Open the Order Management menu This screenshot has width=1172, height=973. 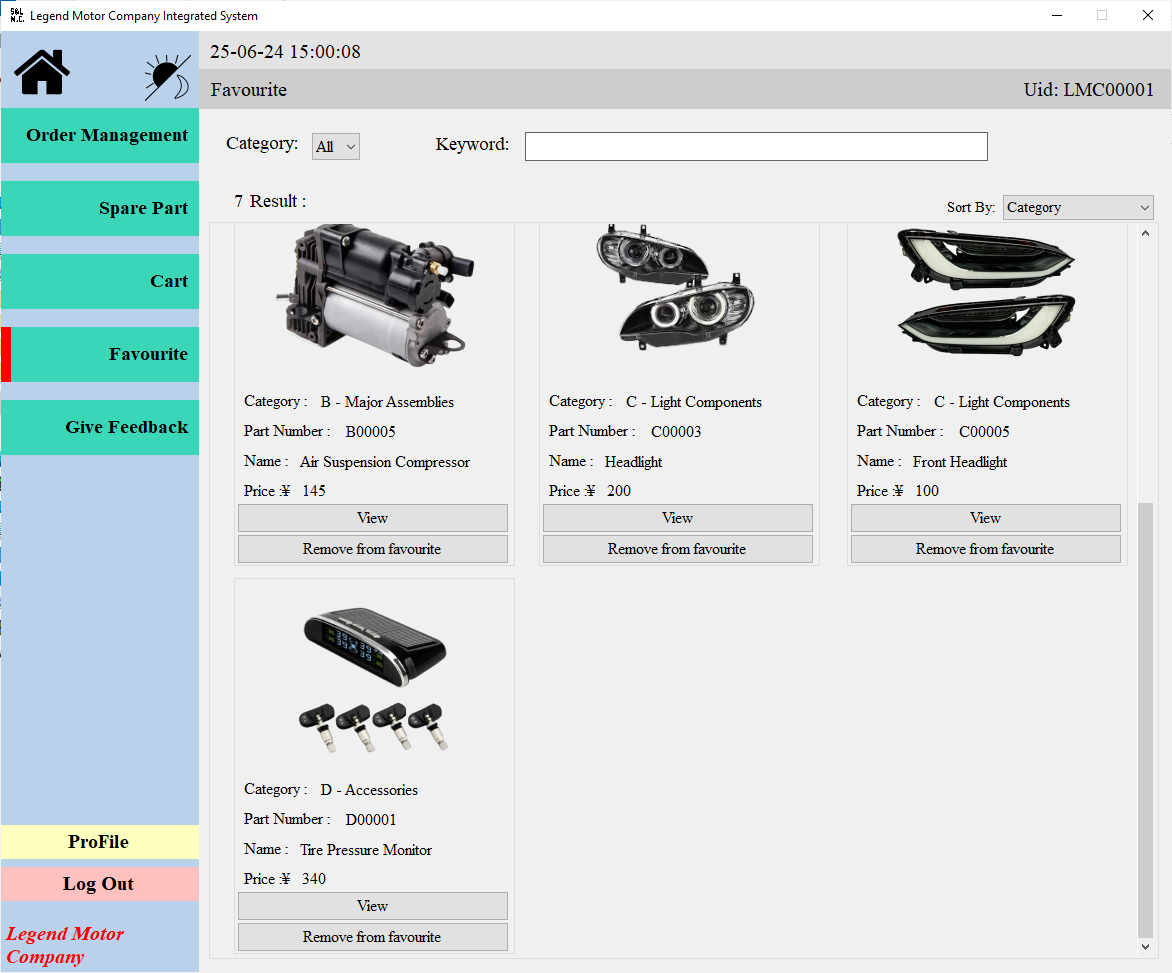pos(100,136)
